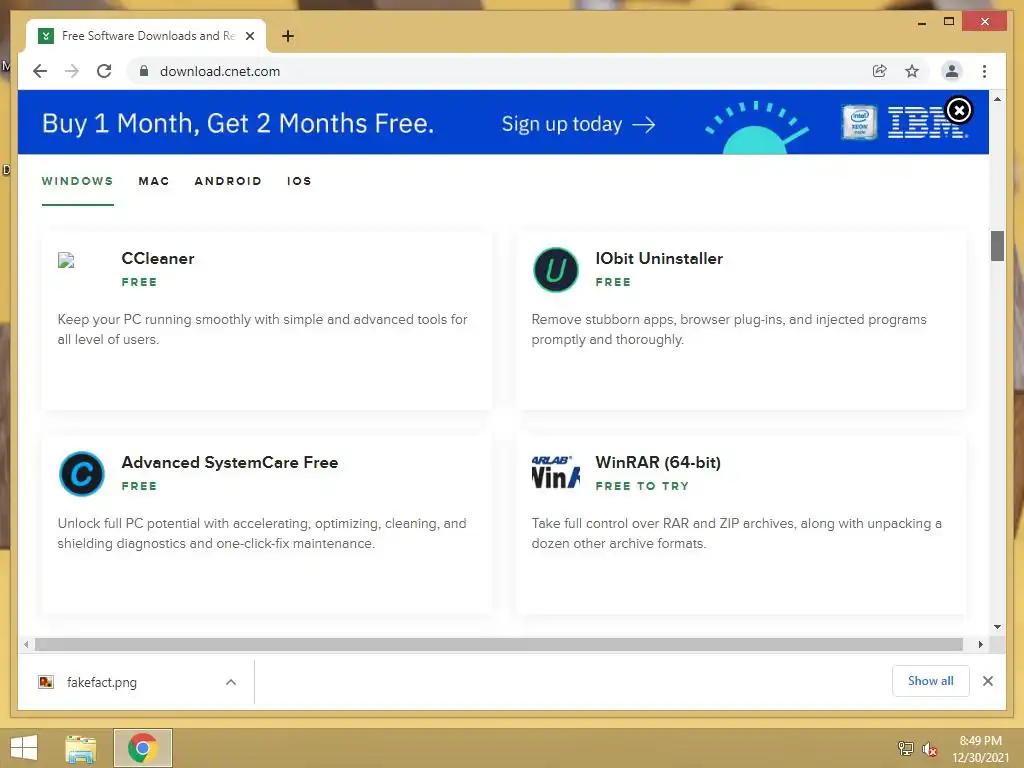Click the horizontal scroll left arrow

[x=25, y=645]
